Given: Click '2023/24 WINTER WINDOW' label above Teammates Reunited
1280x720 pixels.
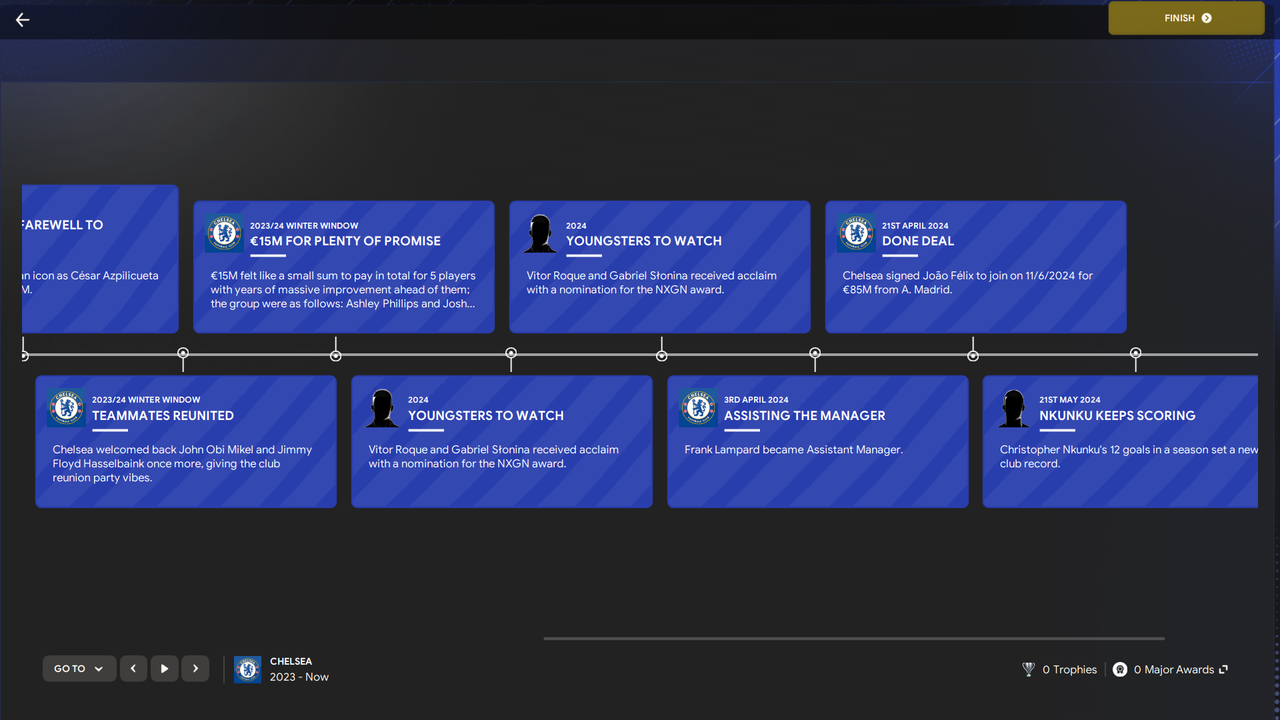Looking at the screenshot, I should click(146, 400).
